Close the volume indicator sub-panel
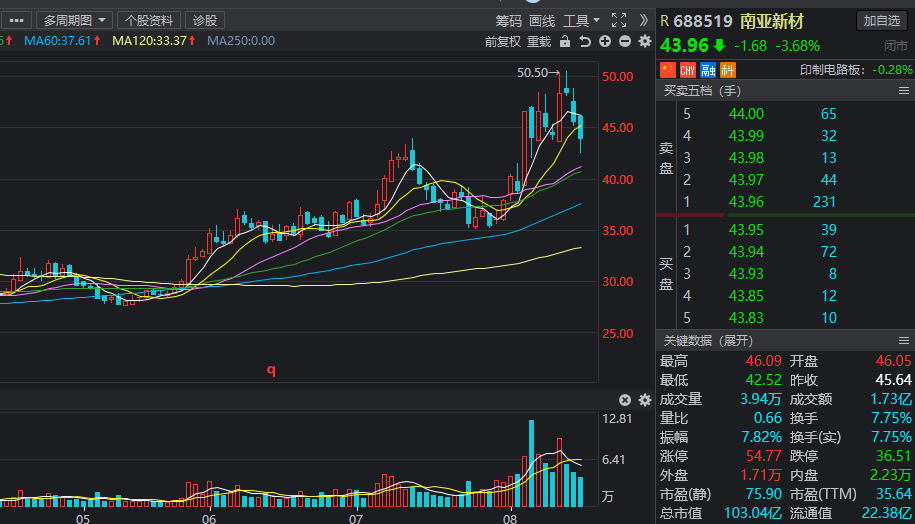 pos(625,399)
